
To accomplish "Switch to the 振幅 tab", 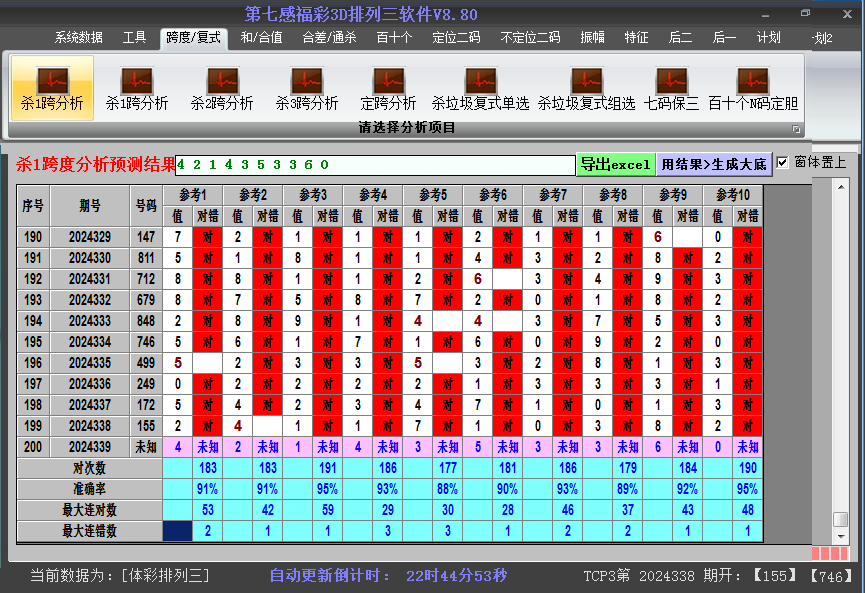I will point(592,38).
